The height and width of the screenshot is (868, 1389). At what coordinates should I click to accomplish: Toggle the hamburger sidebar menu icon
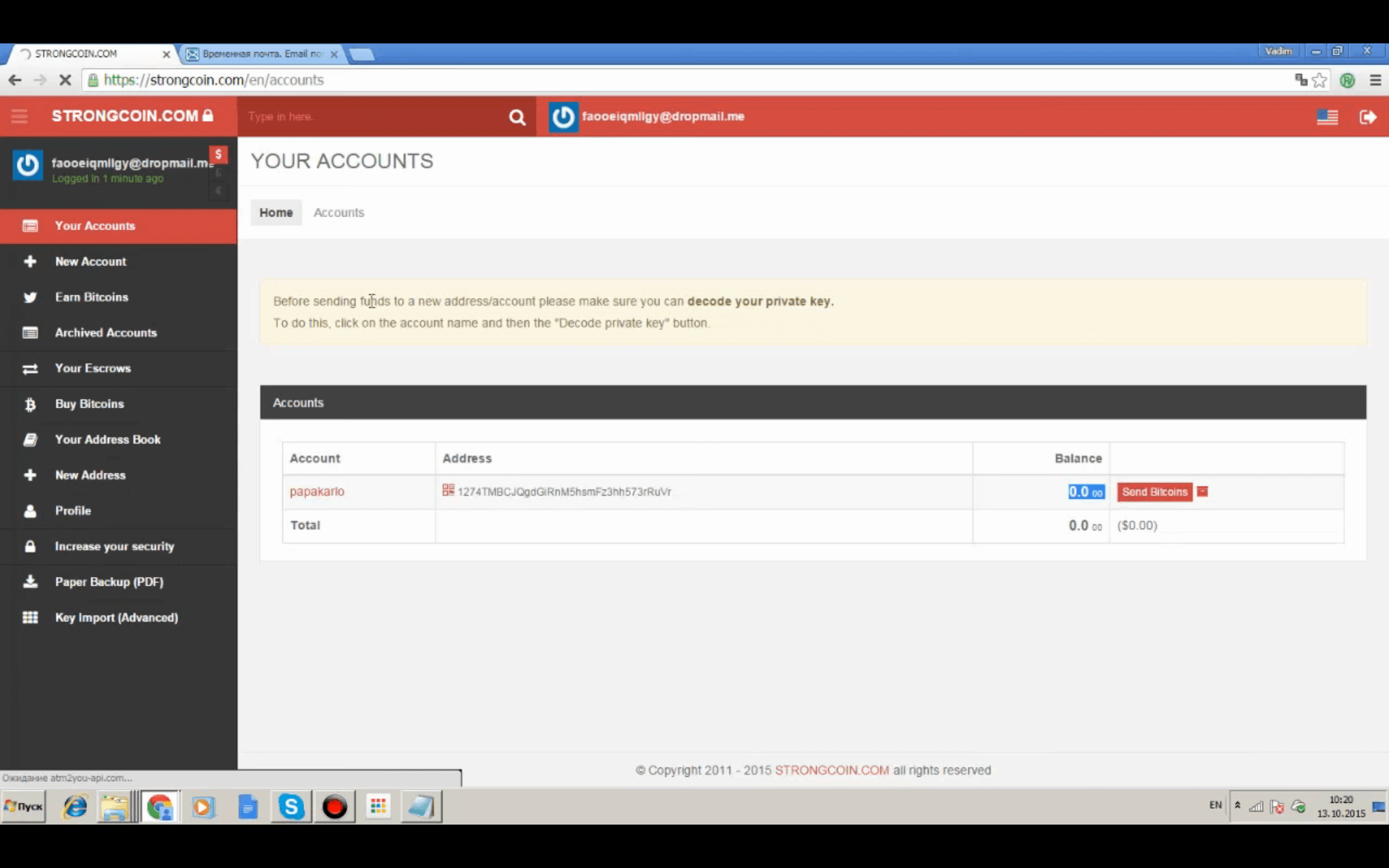[x=20, y=116]
